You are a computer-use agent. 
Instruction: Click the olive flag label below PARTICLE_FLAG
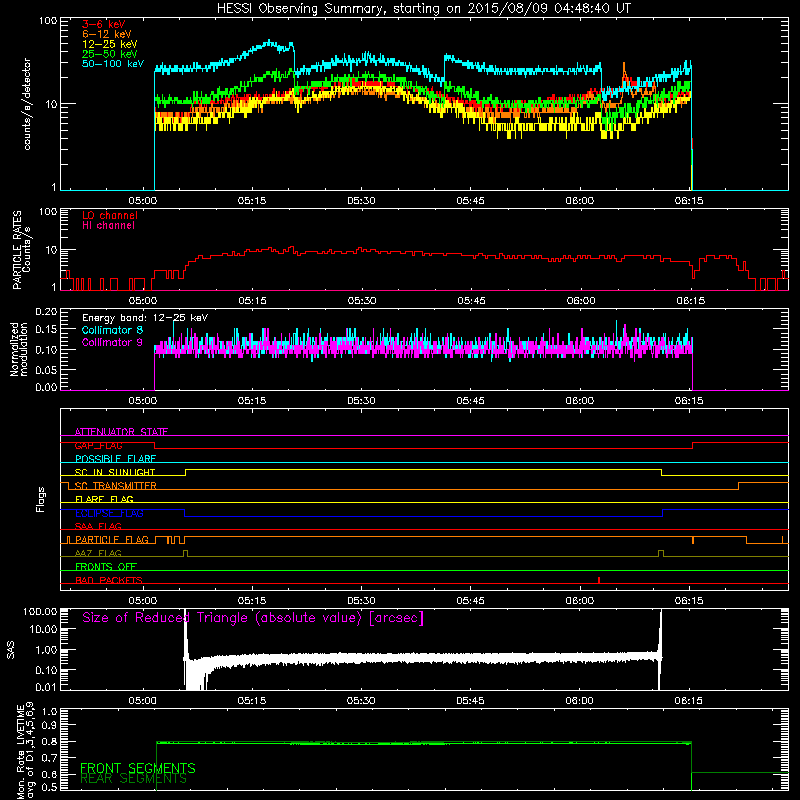[98, 553]
